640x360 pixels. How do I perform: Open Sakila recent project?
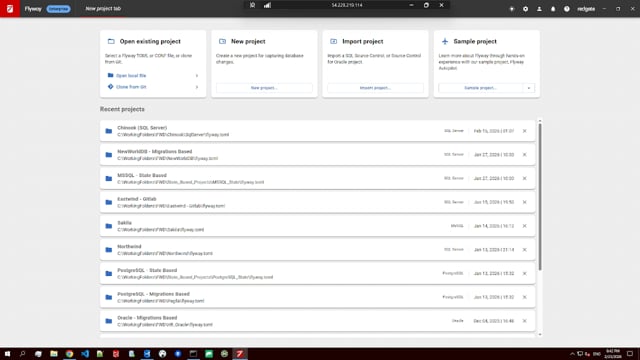pyautogui.click(x=317, y=226)
